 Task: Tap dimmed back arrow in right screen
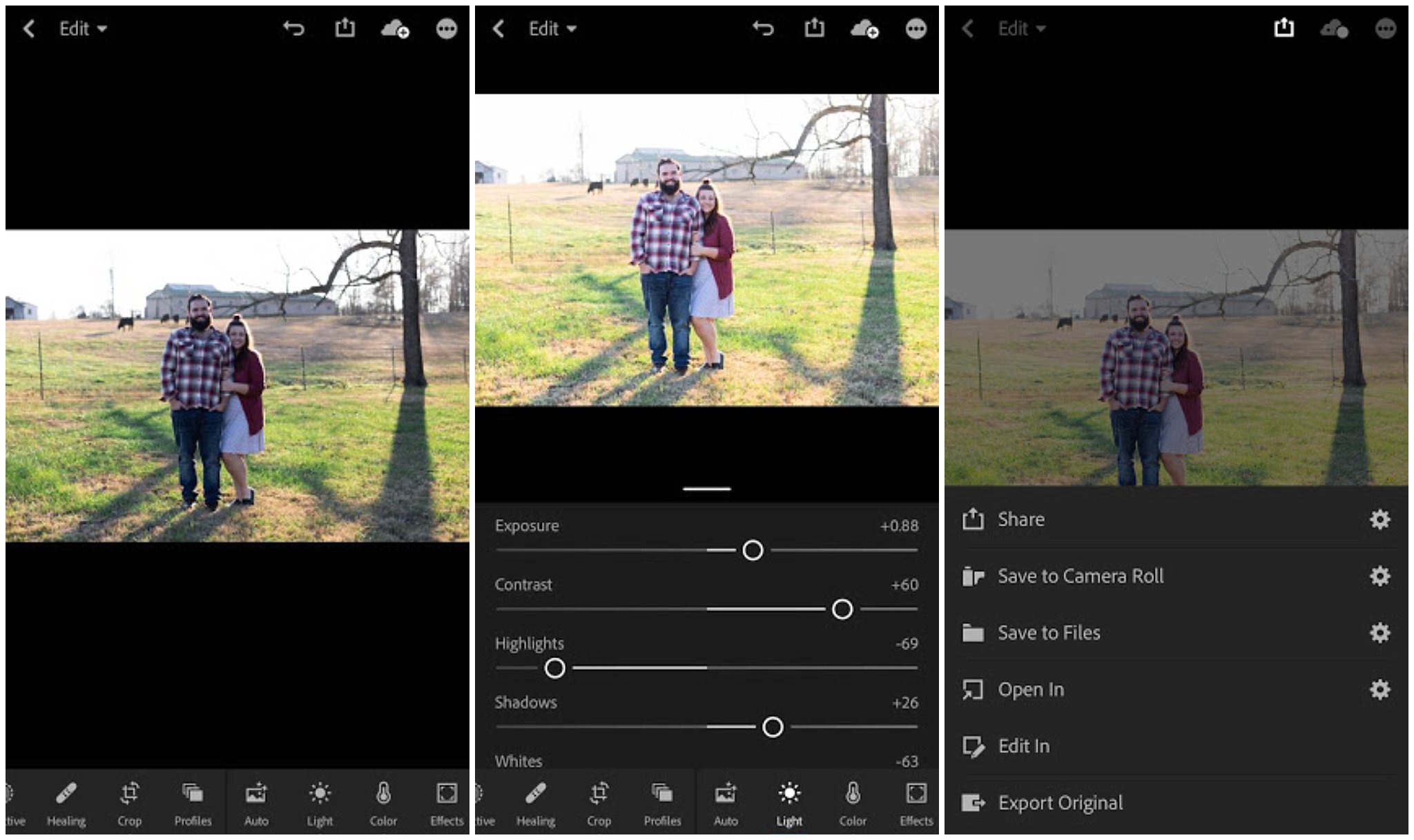point(967,28)
